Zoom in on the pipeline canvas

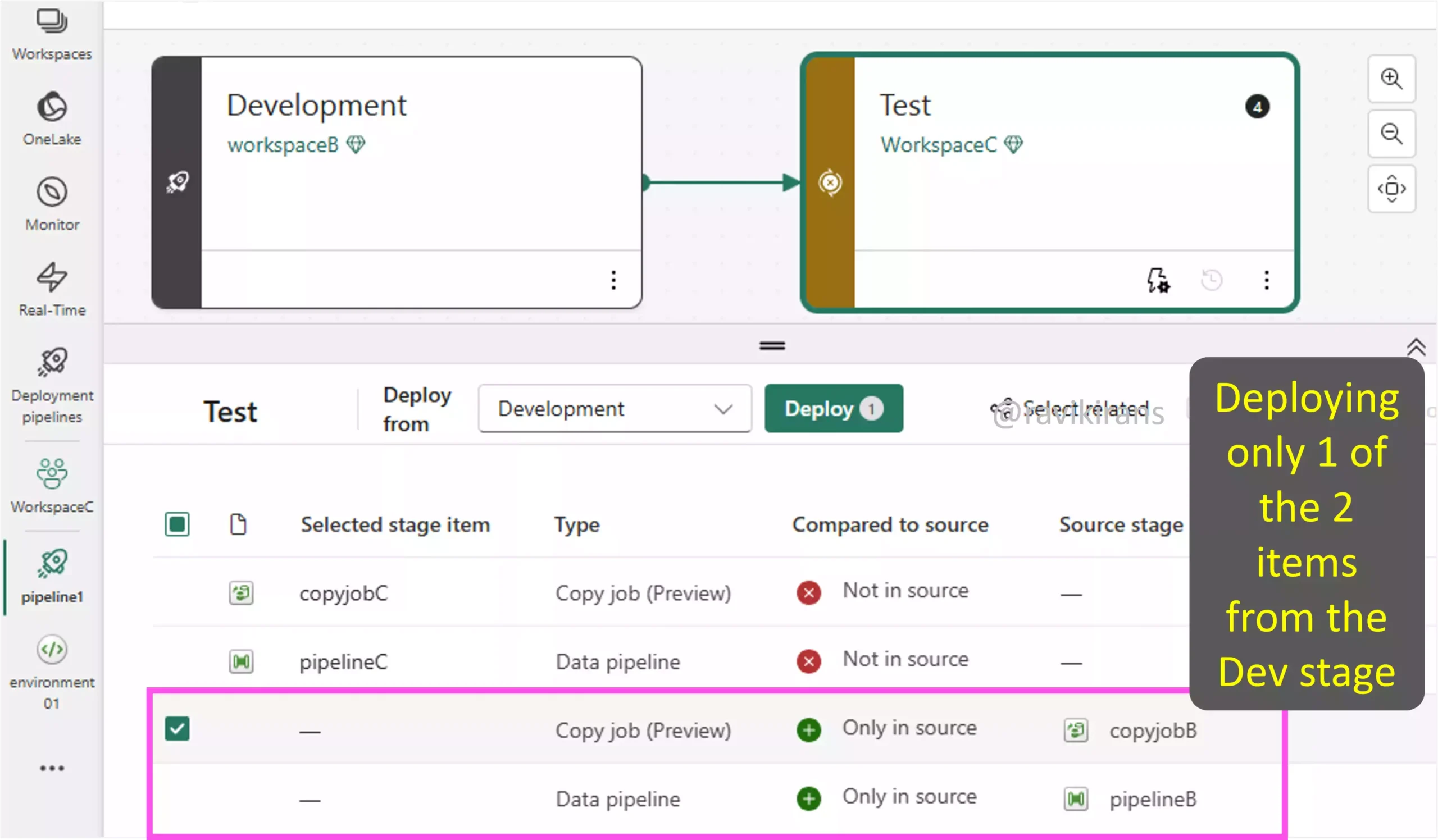click(1391, 79)
